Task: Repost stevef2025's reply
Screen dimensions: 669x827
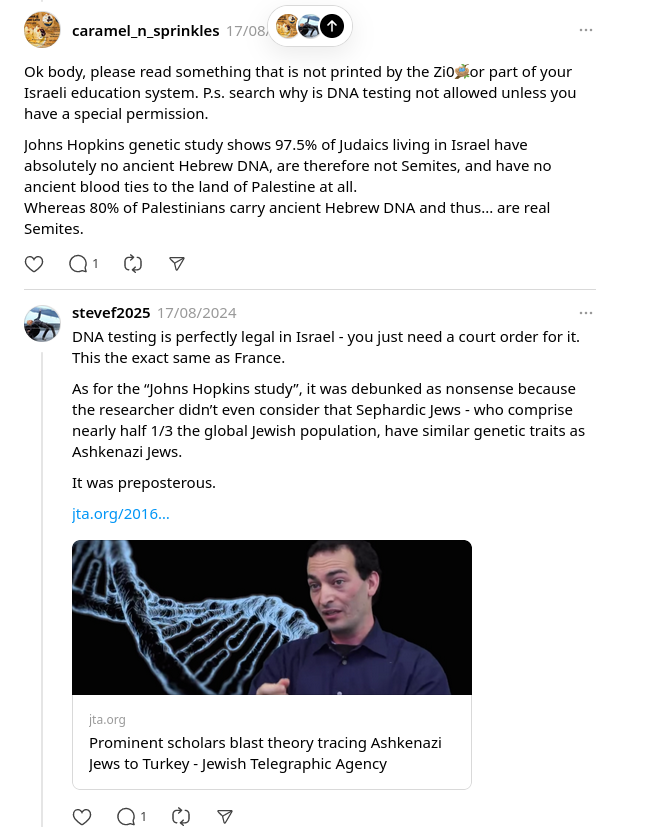Action: click(x=181, y=816)
